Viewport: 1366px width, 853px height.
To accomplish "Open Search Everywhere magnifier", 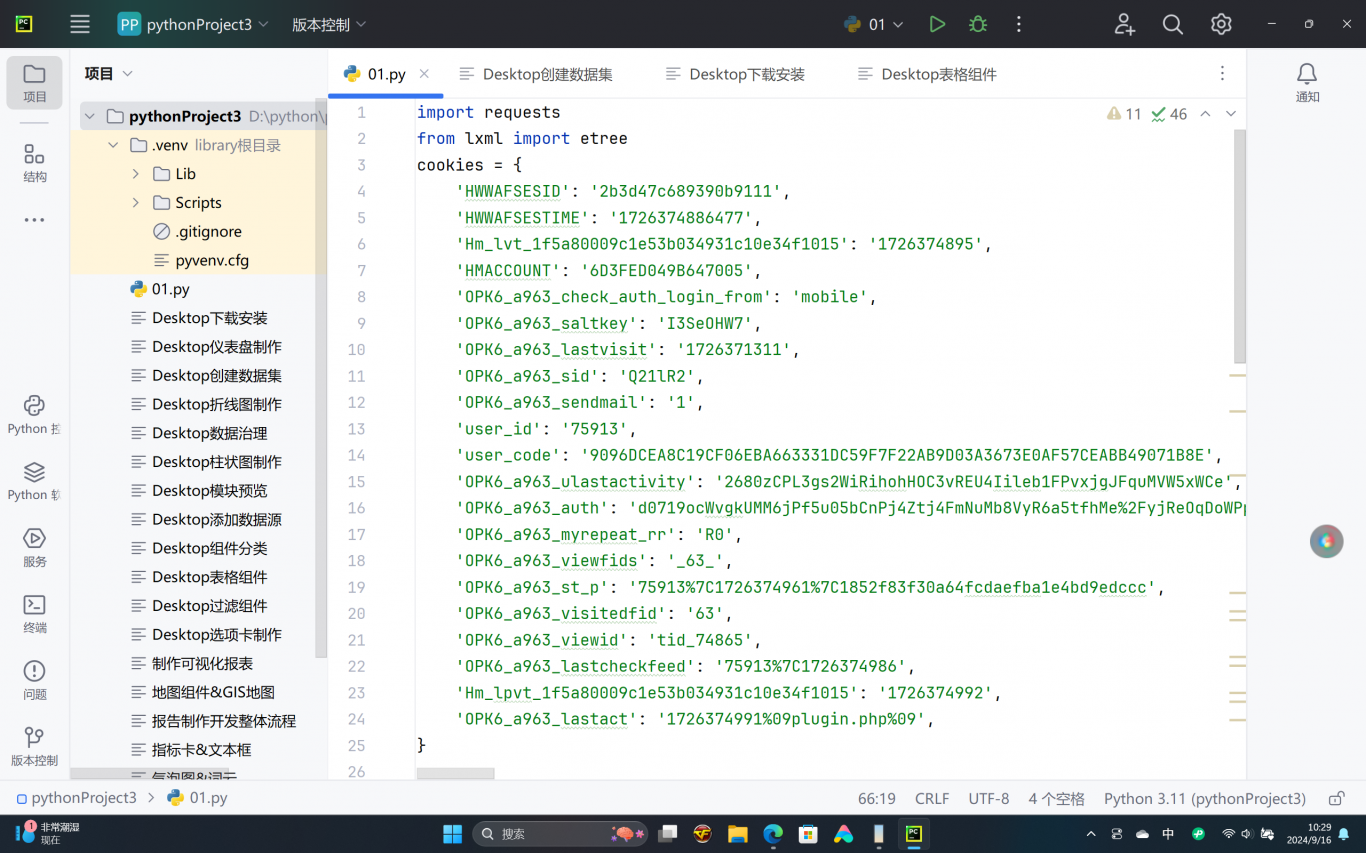I will click(1173, 24).
